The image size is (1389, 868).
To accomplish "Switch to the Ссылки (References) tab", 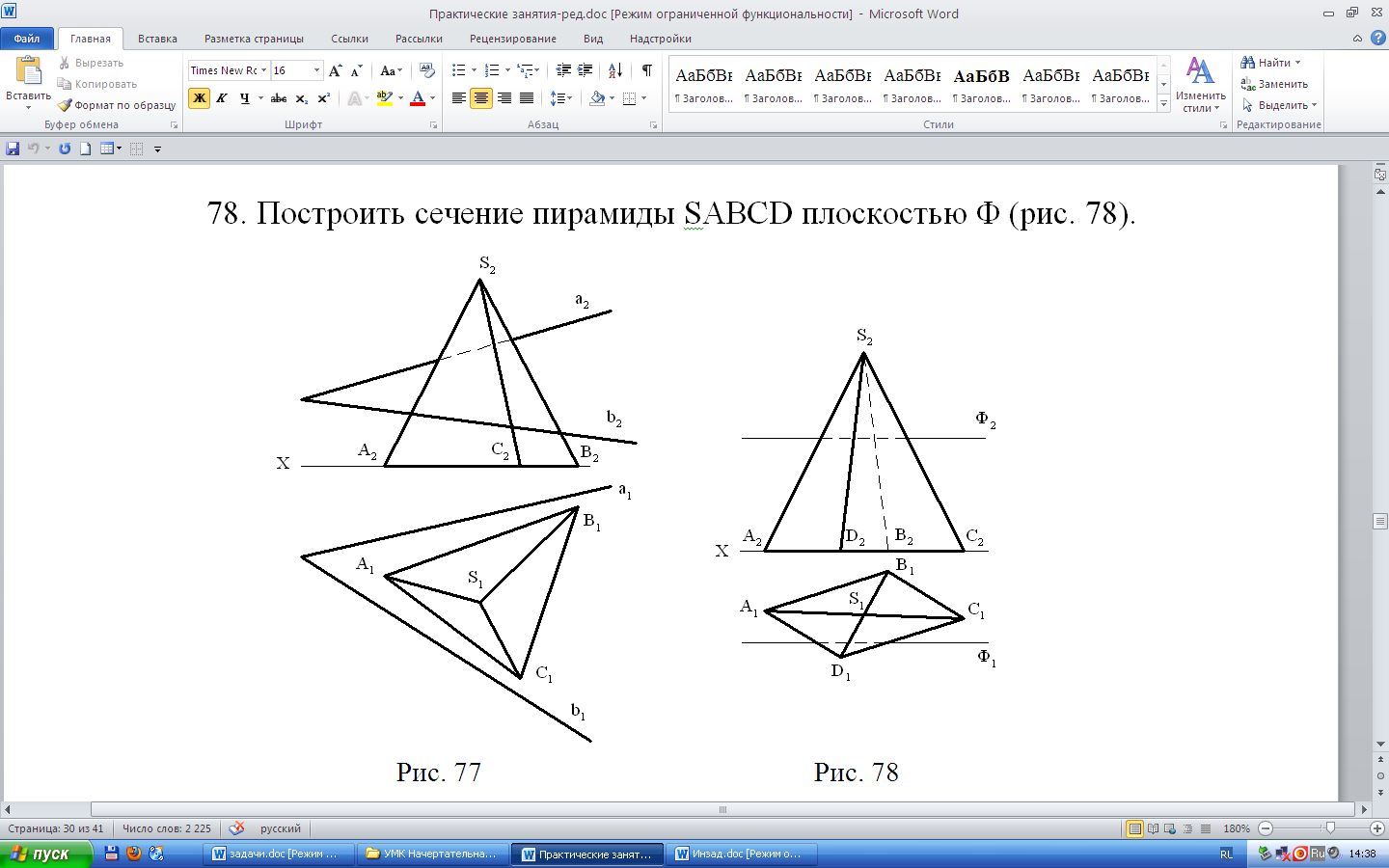I will pos(349,39).
